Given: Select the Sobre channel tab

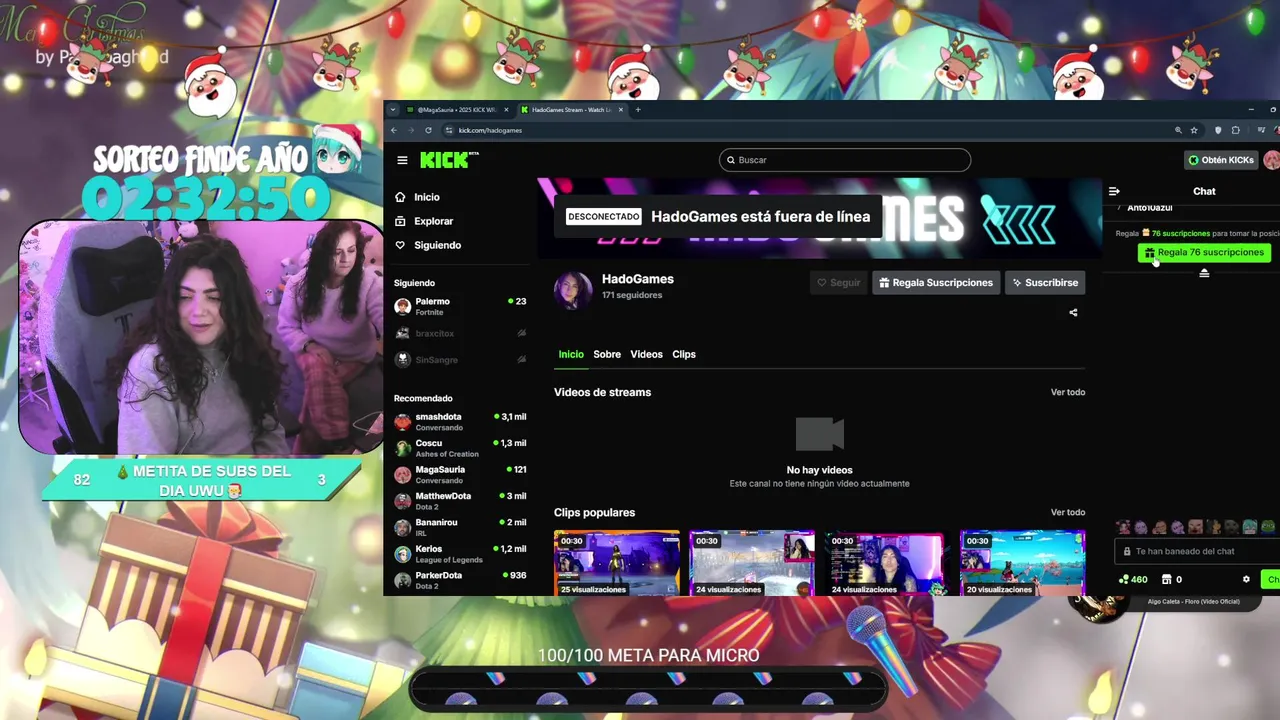Looking at the screenshot, I should pyautogui.click(x=607, y=354).
